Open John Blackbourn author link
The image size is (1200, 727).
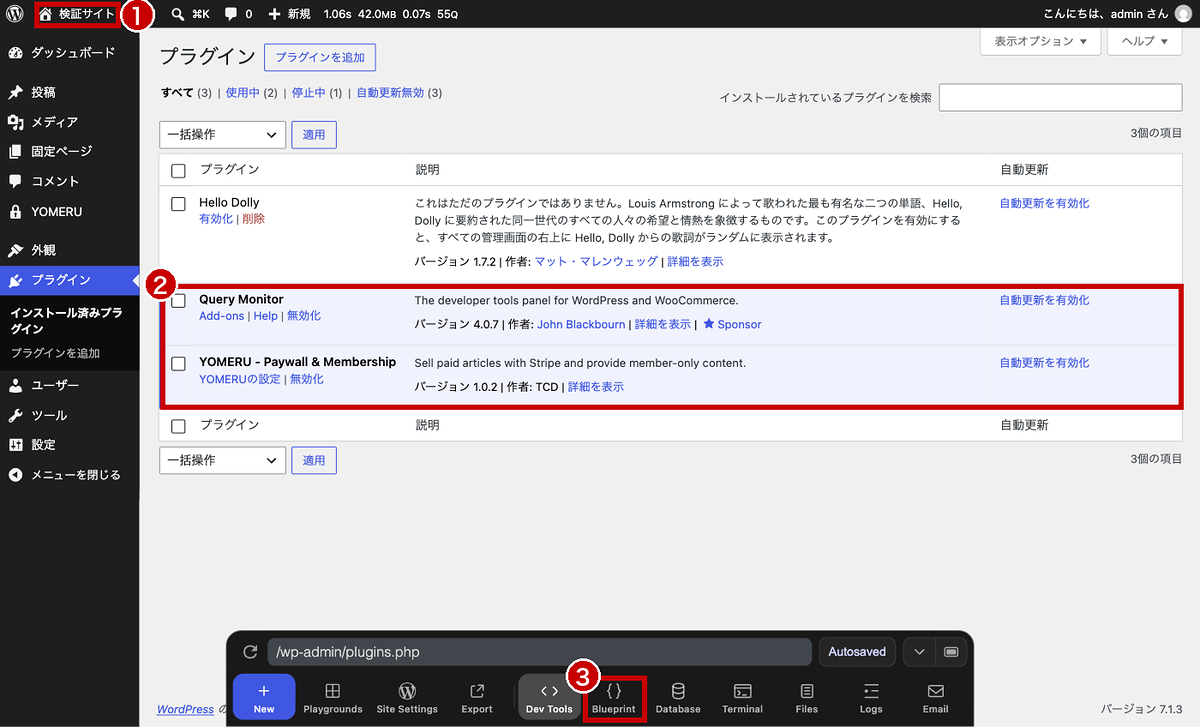(x=581, y=324)
